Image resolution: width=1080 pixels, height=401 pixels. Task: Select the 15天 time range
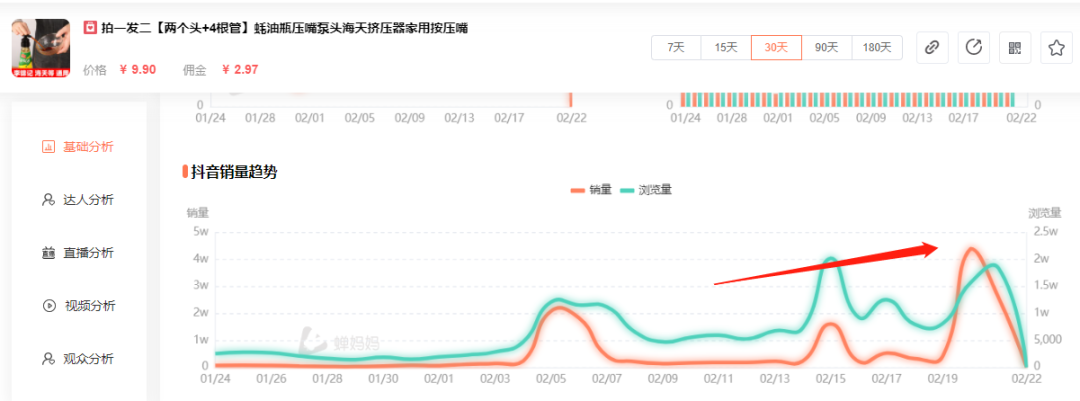click(726, 48)
